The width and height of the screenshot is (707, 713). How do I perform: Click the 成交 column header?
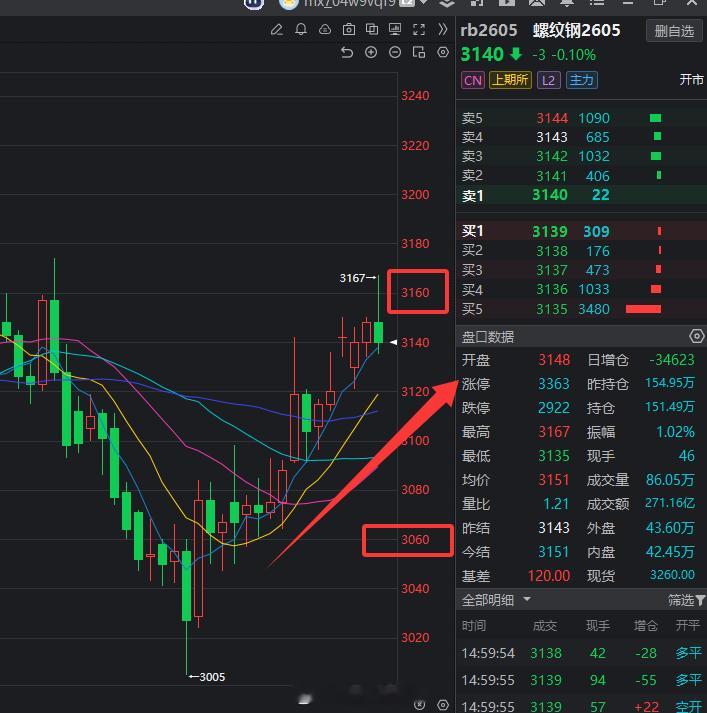(x=544, y=626)
